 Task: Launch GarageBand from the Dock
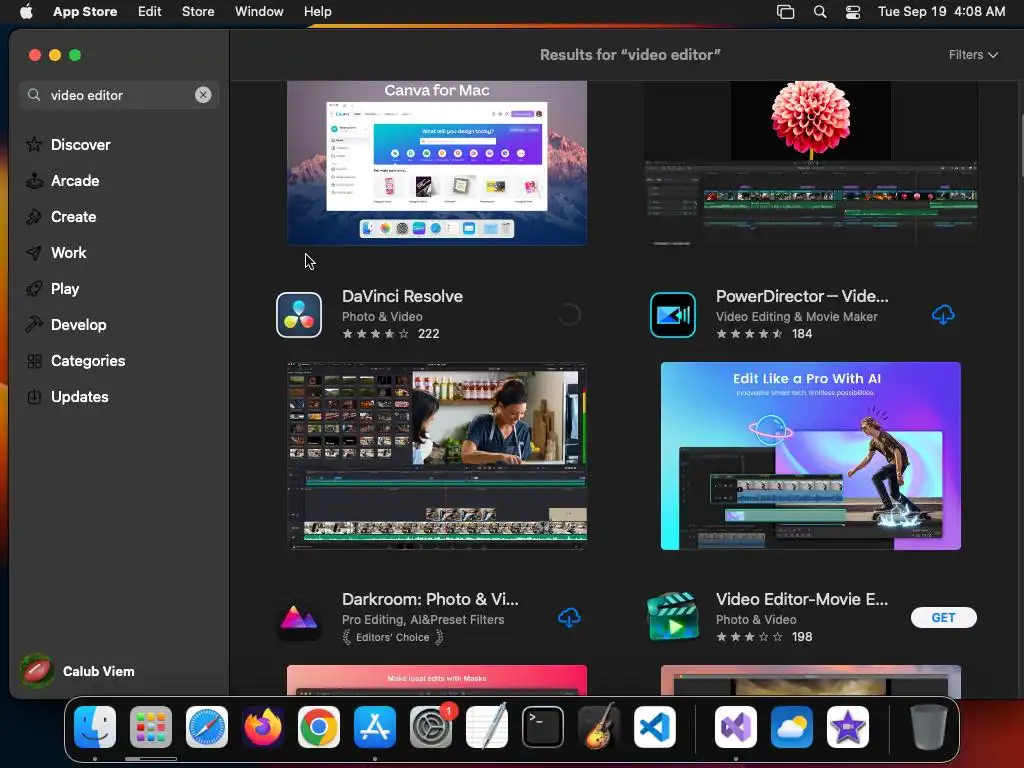click(599, 727)
